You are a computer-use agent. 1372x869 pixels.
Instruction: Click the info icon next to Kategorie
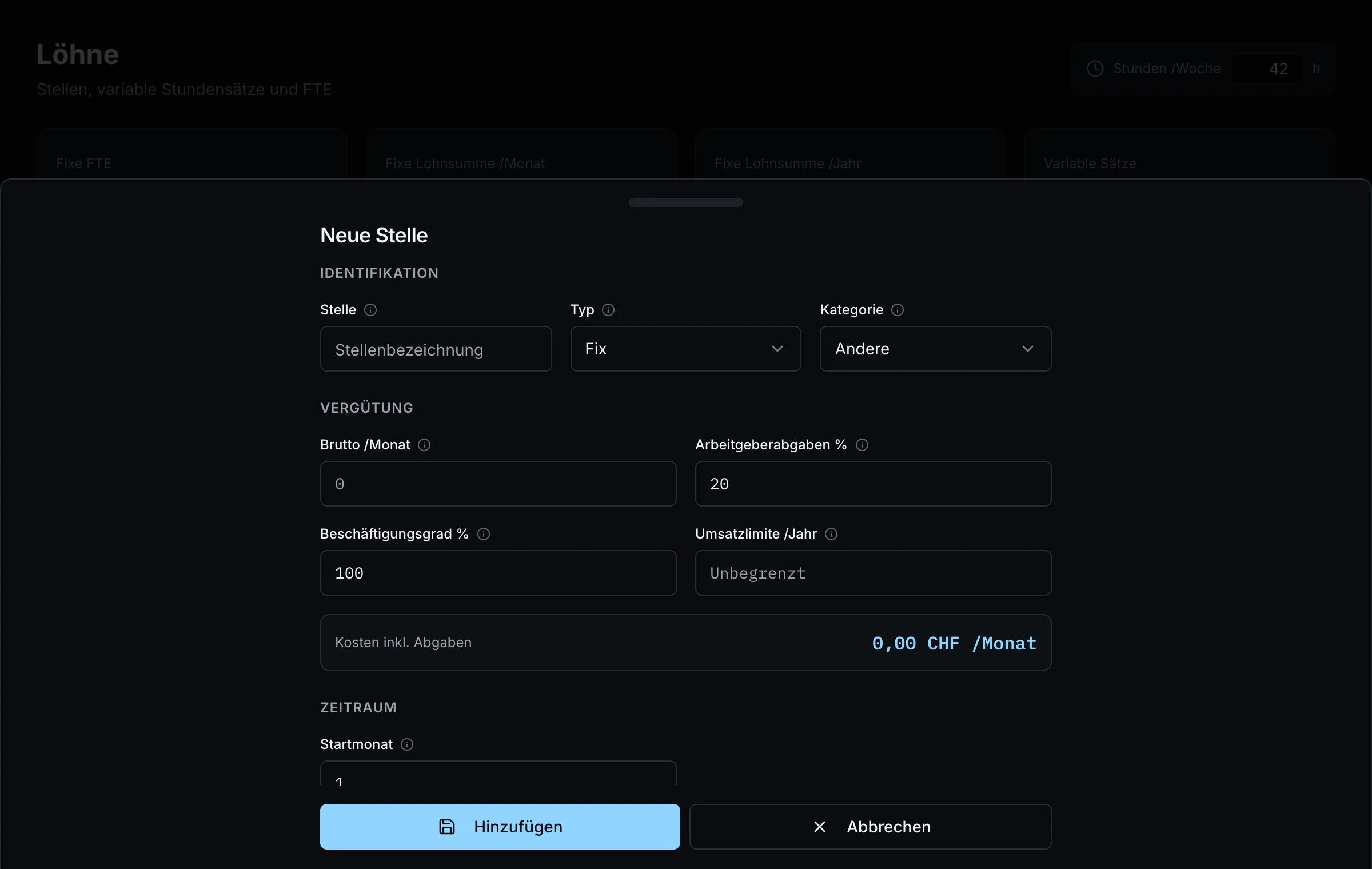pos(898,310)
